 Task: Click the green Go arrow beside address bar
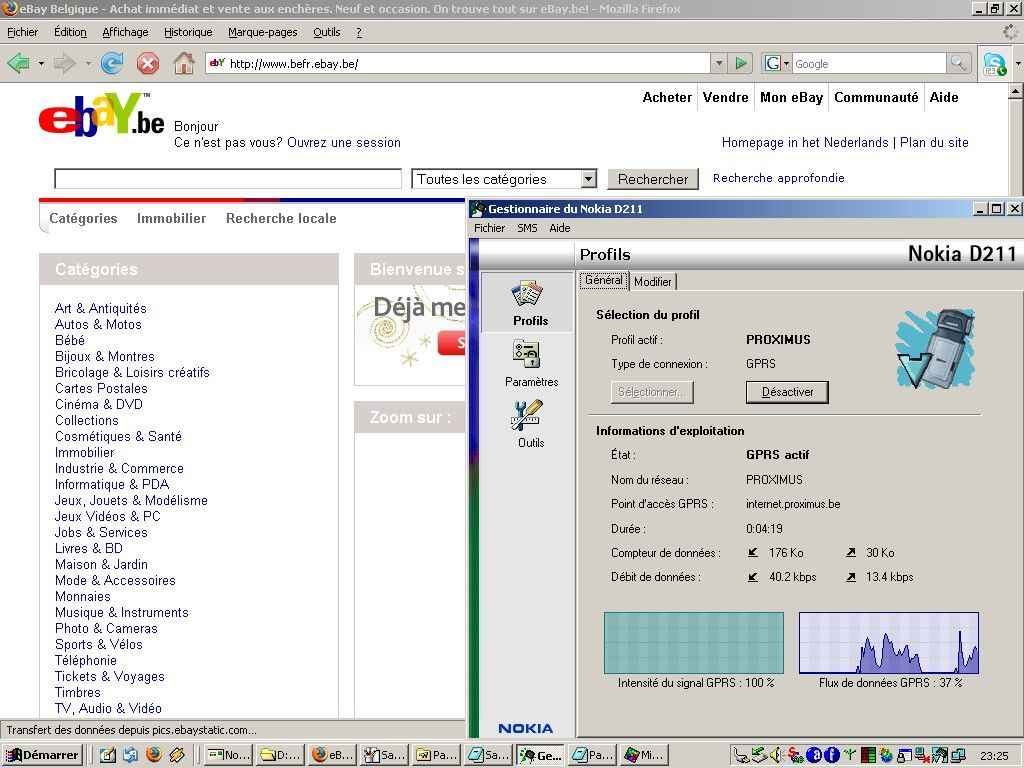point(741,63)
